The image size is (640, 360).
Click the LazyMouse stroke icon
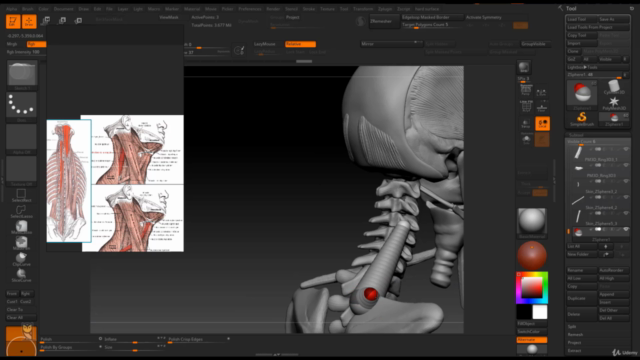tap(239, 50)
